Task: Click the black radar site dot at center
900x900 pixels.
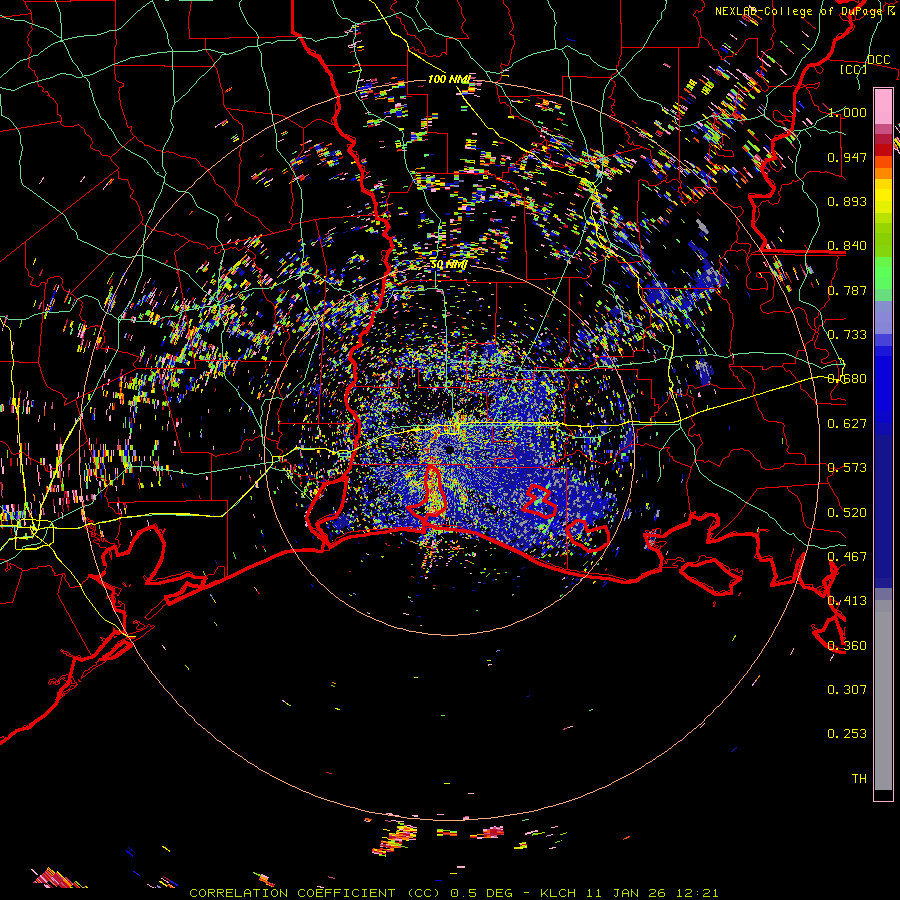Action: [449, 449]
